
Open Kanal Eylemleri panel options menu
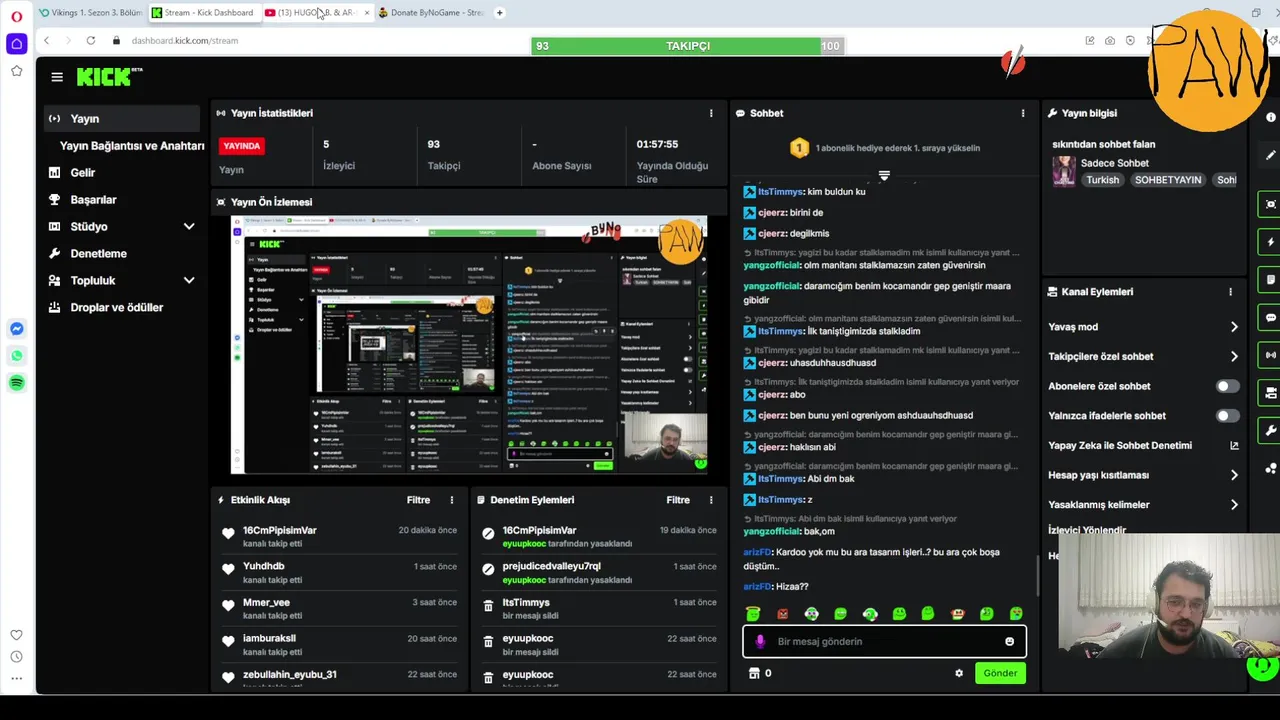[x=1230, y=292]
